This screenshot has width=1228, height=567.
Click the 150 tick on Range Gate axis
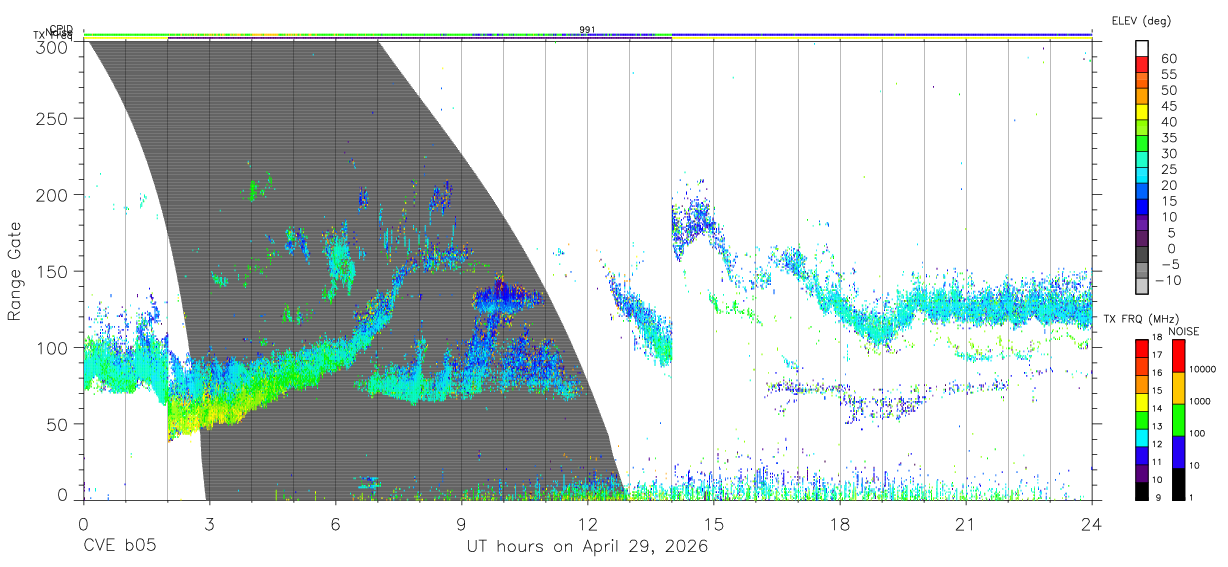coord(54,271)
